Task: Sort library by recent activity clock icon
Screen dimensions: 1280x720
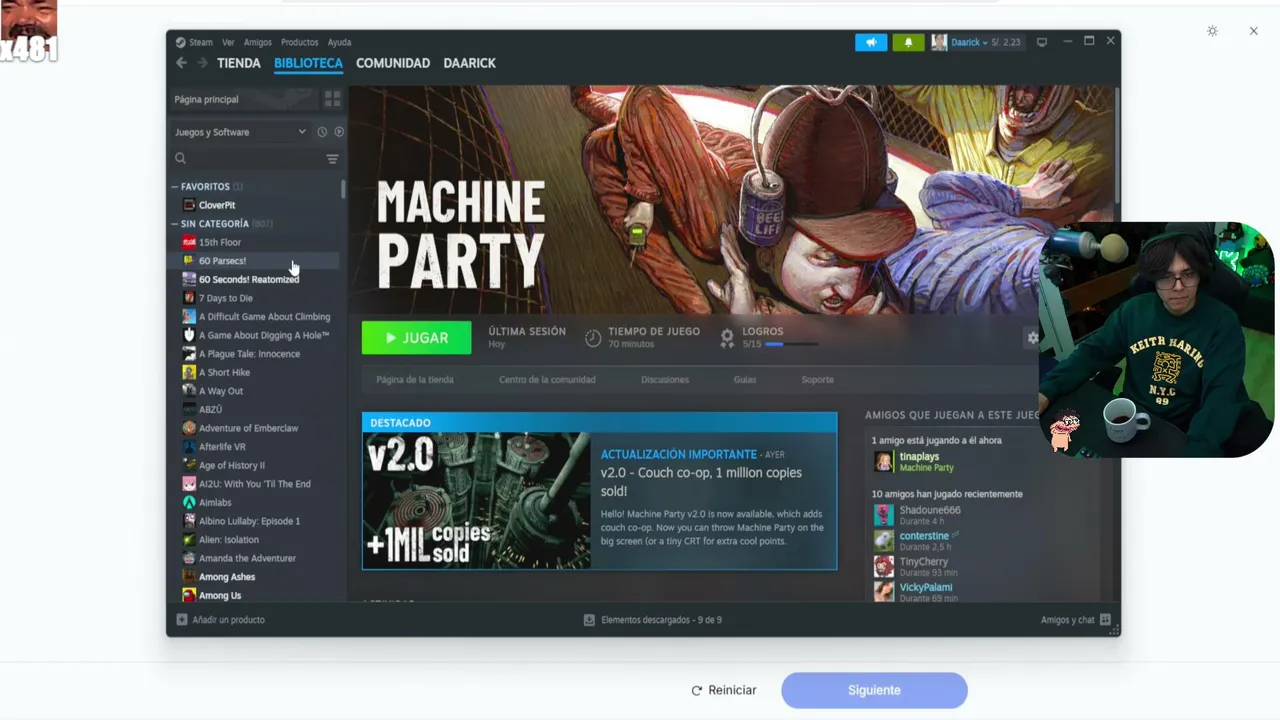Action: click(322, 132)
